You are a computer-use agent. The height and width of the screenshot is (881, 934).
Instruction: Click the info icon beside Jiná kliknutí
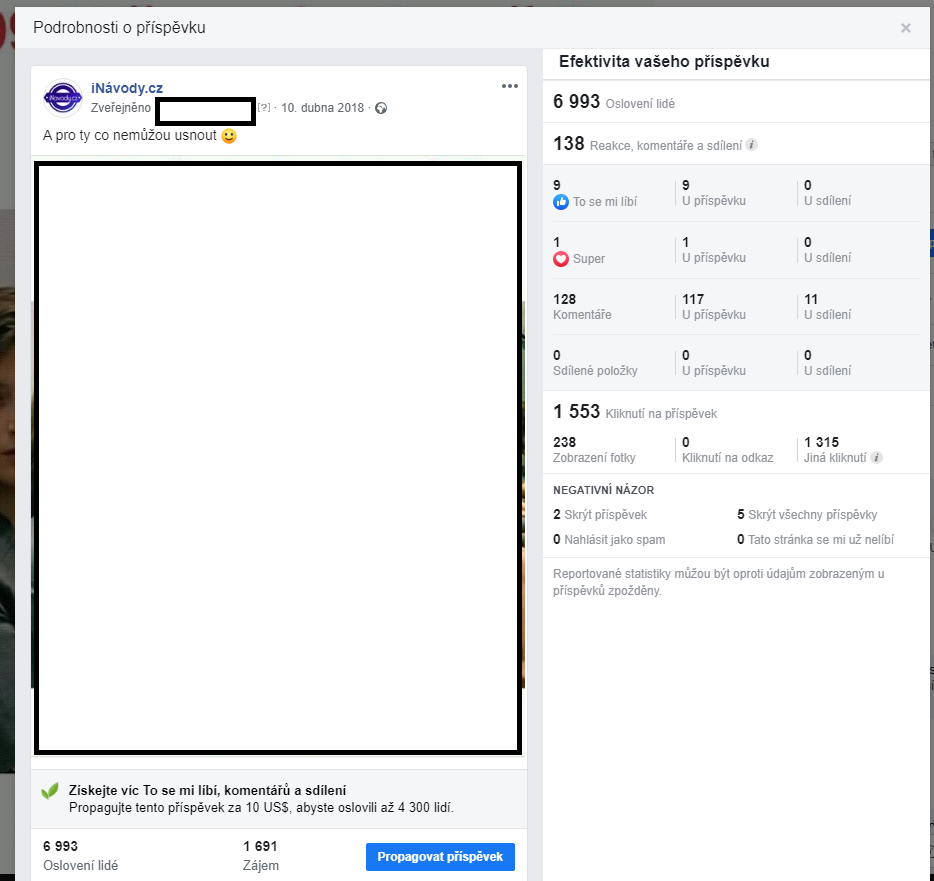876,457
